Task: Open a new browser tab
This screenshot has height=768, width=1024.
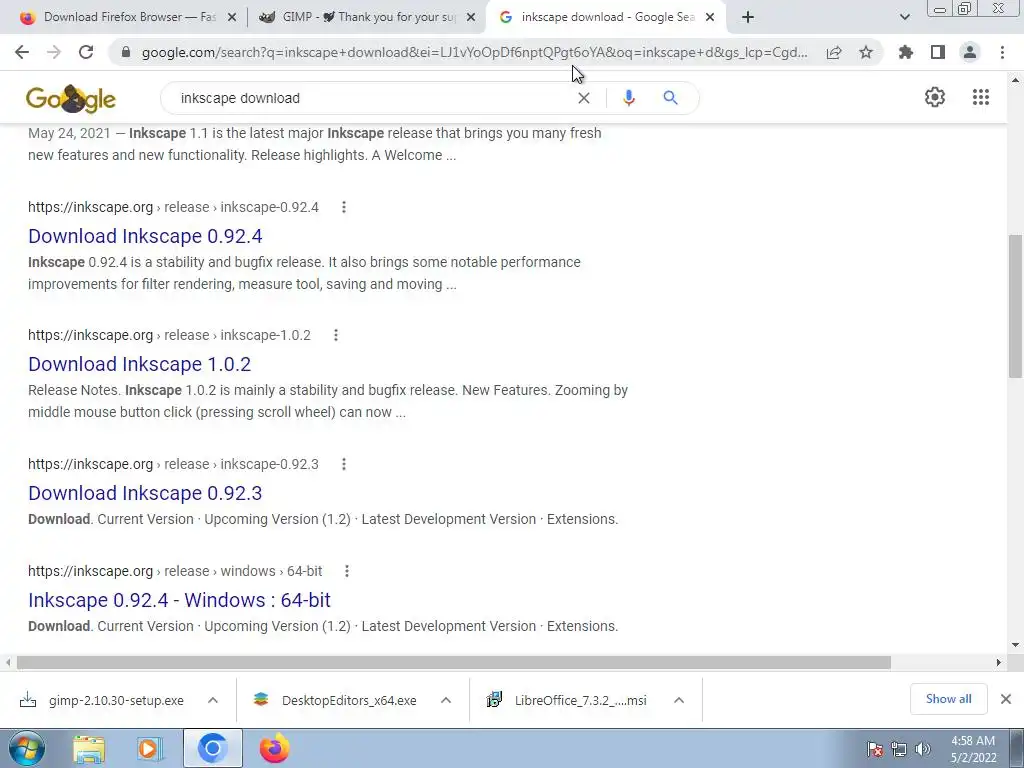Action: (x=748, y=18)
